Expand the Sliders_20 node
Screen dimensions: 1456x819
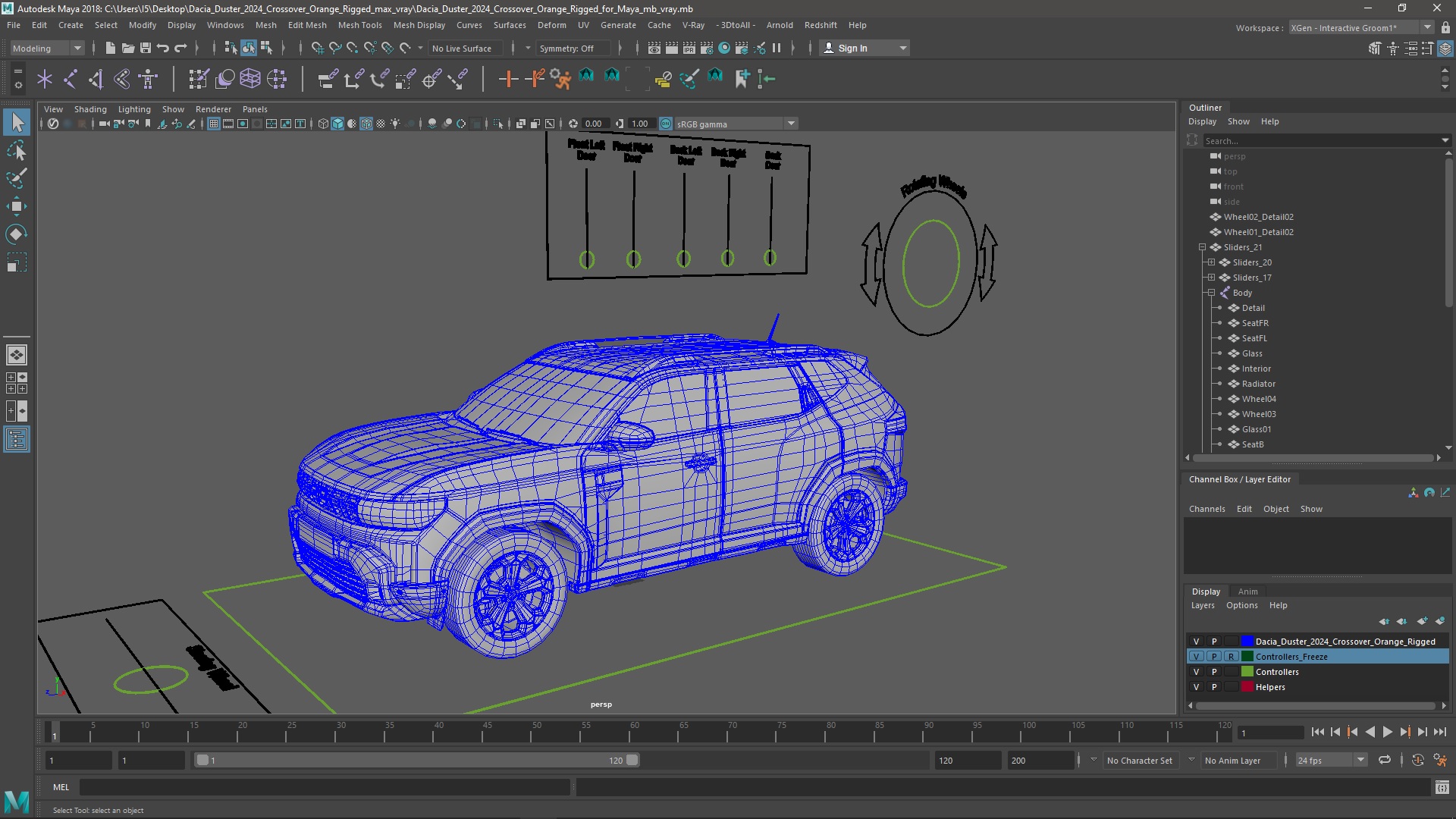pyautogui.click(x=1210, y=262)
